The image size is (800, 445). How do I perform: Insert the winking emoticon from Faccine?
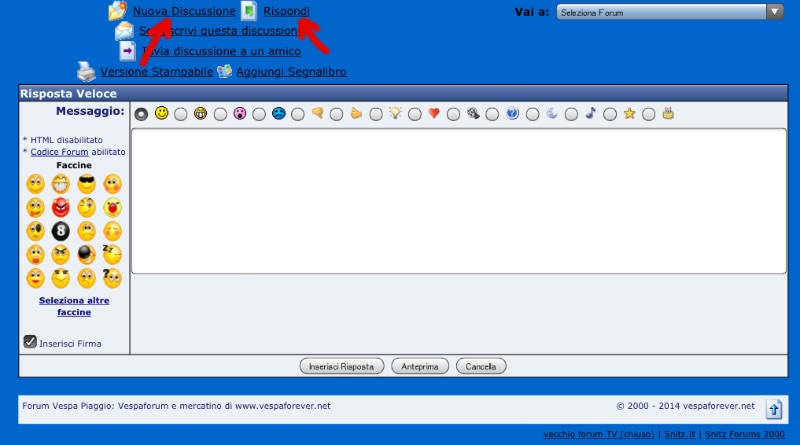(87, 207)
